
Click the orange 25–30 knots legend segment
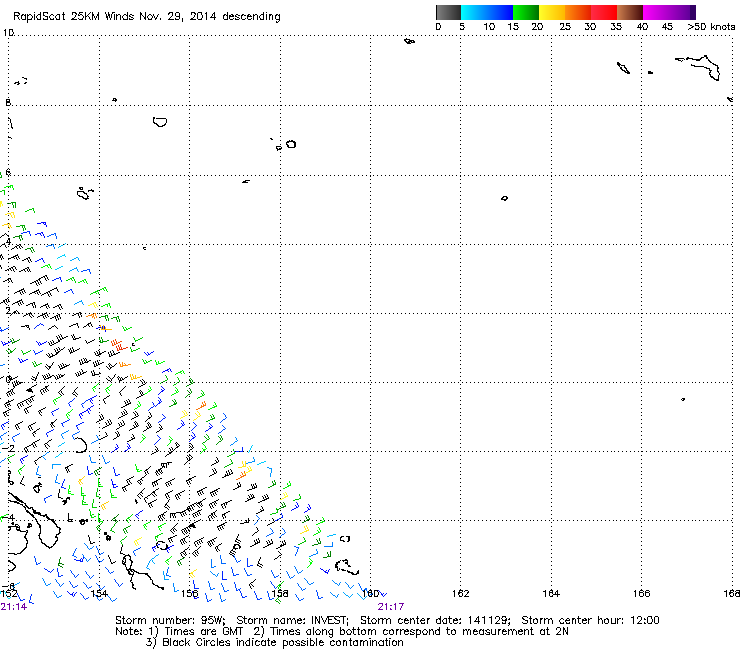(x=578, y=12)
